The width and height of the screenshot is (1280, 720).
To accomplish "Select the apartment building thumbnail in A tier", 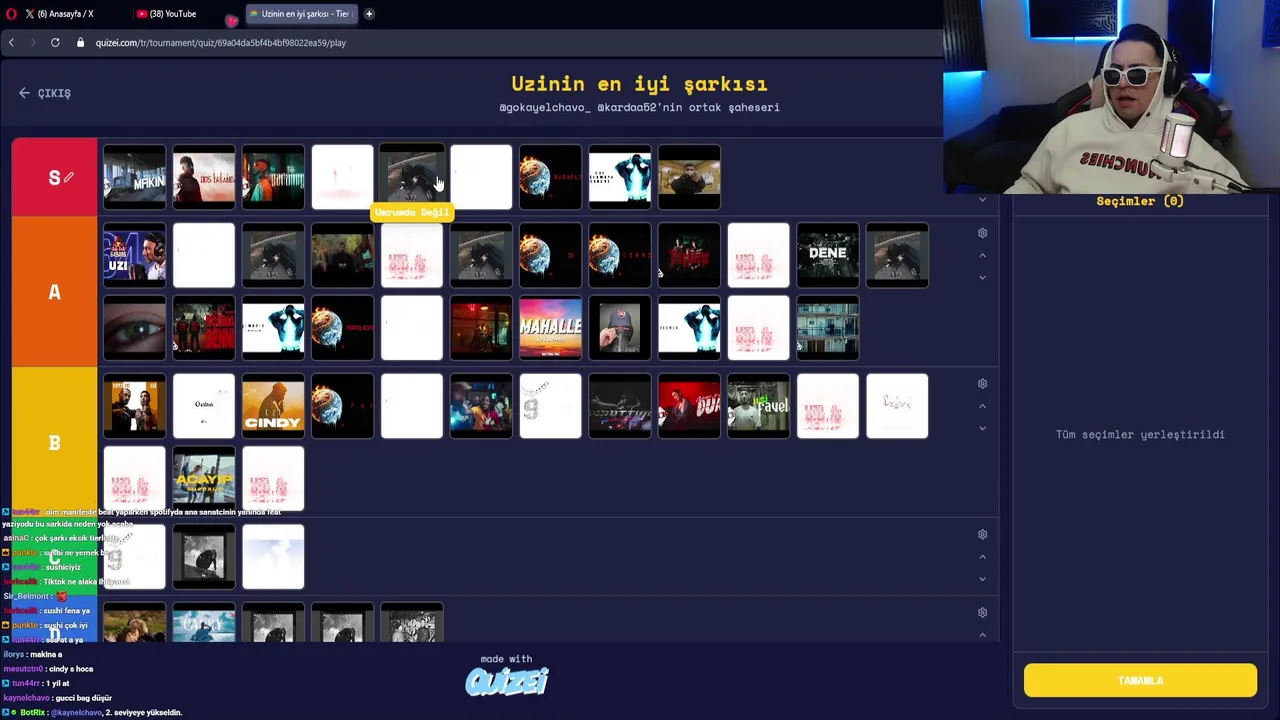I will point(828,327).
